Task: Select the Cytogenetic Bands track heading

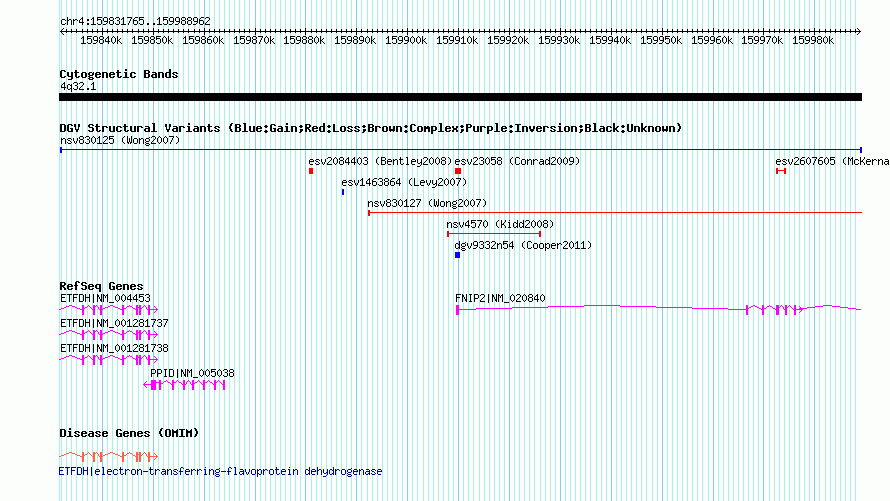Action: click(x=119, y=74)
